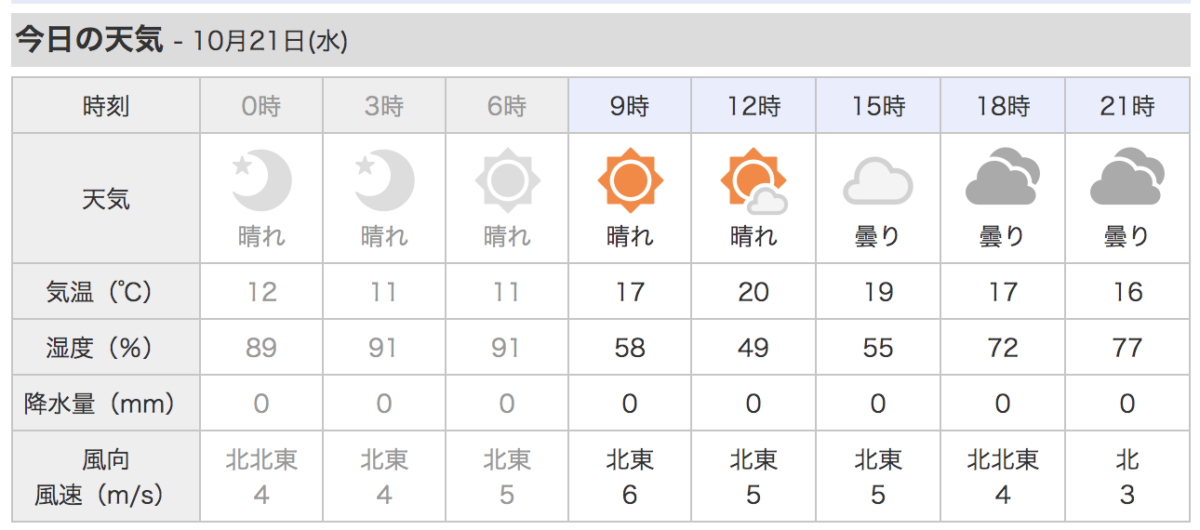Select the 15時 column header
The height and width of the screenshot is (530, 1200).
878,105
